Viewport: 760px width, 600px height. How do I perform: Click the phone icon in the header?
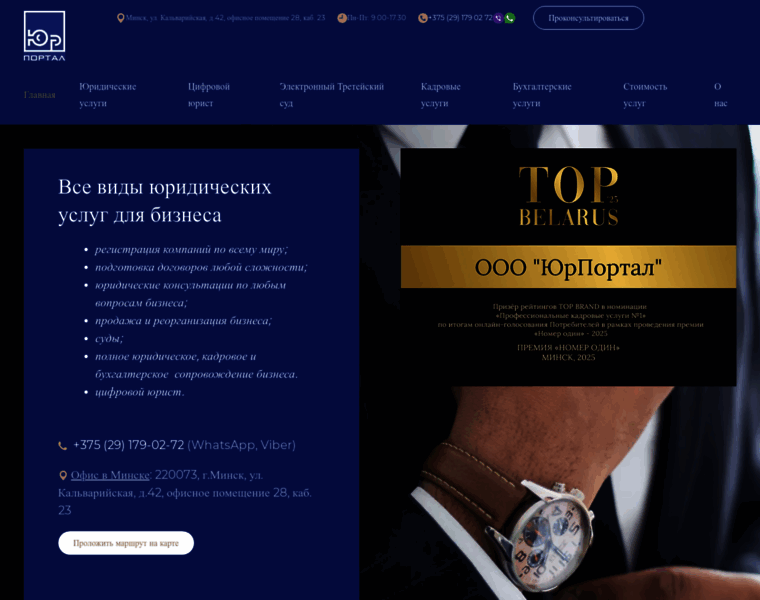(423, 18)
